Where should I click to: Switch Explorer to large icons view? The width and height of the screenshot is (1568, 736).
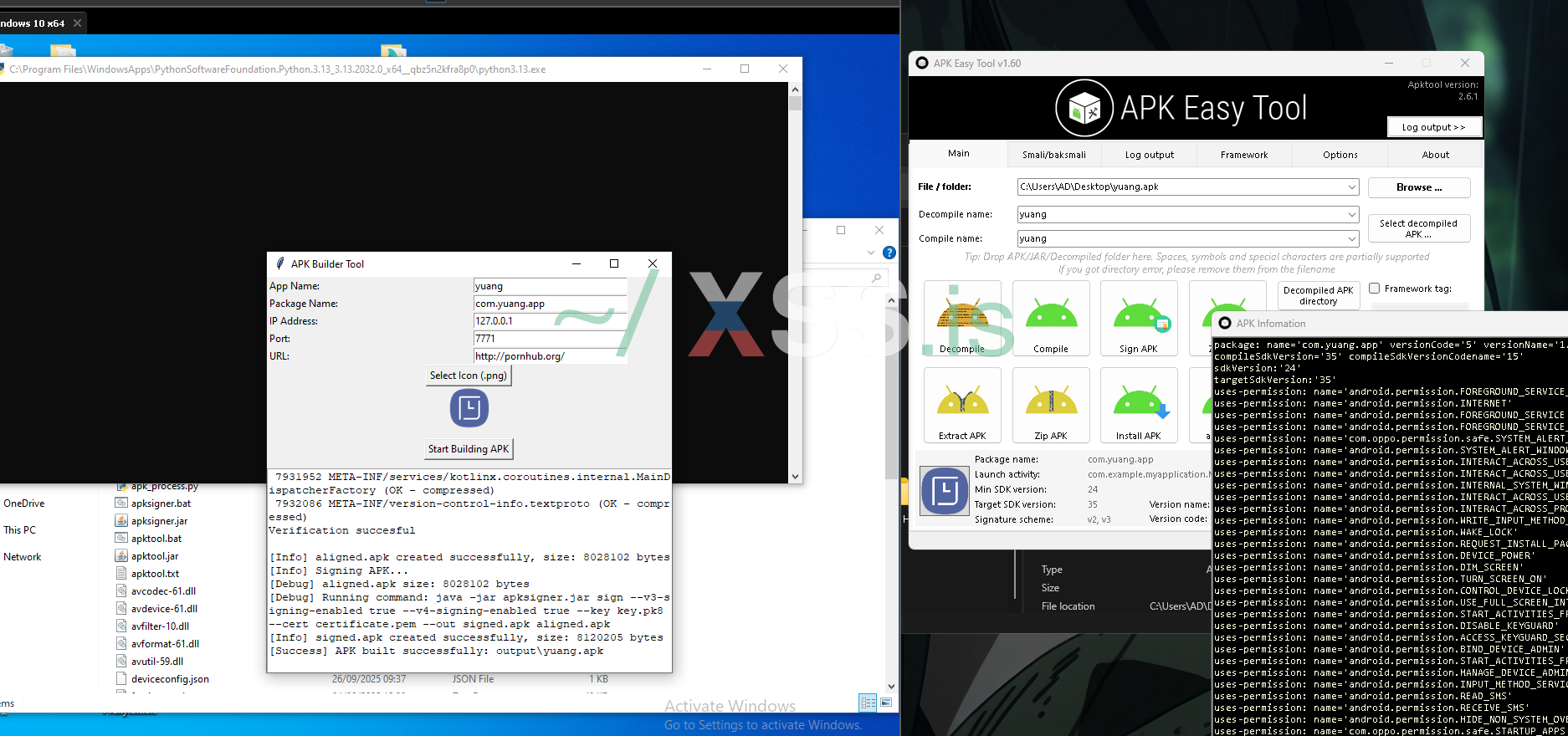tap(886, 703)
